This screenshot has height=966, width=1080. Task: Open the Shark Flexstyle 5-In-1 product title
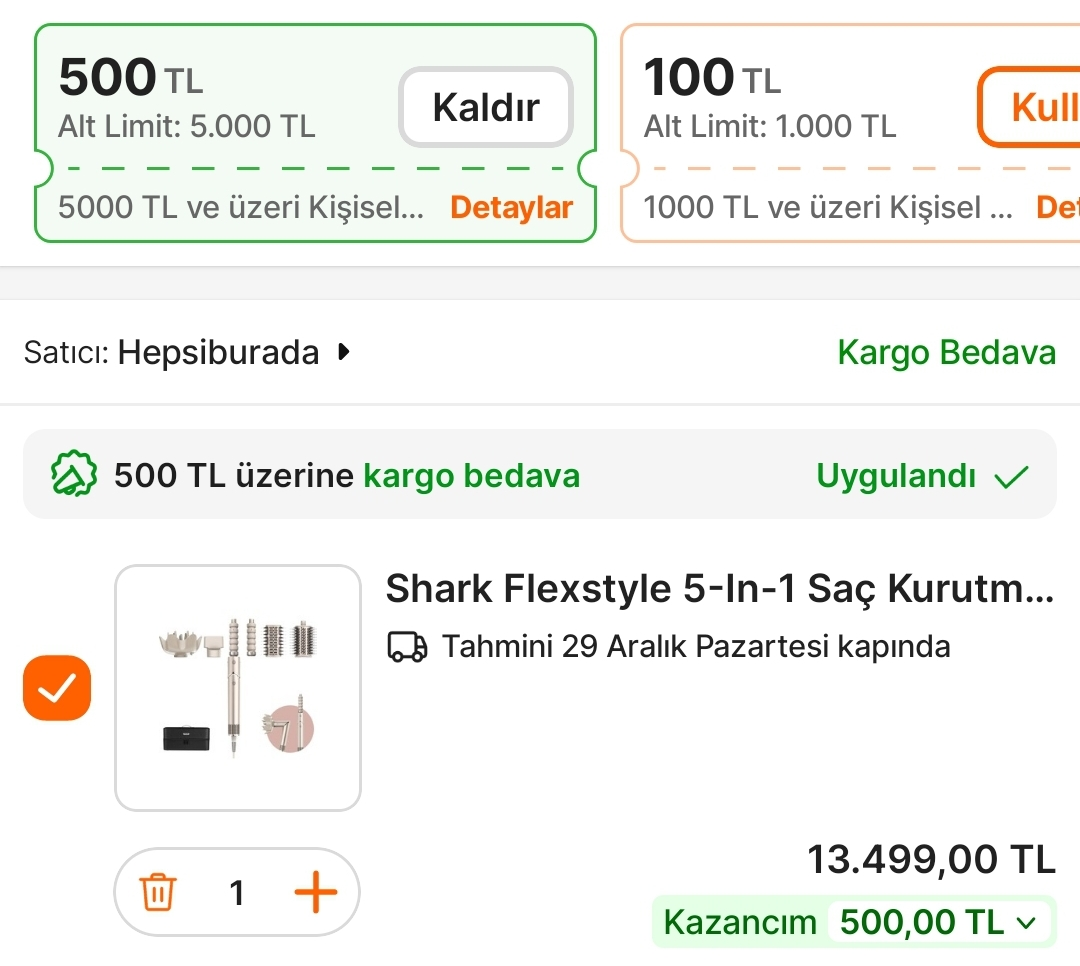tap(720, 589)
